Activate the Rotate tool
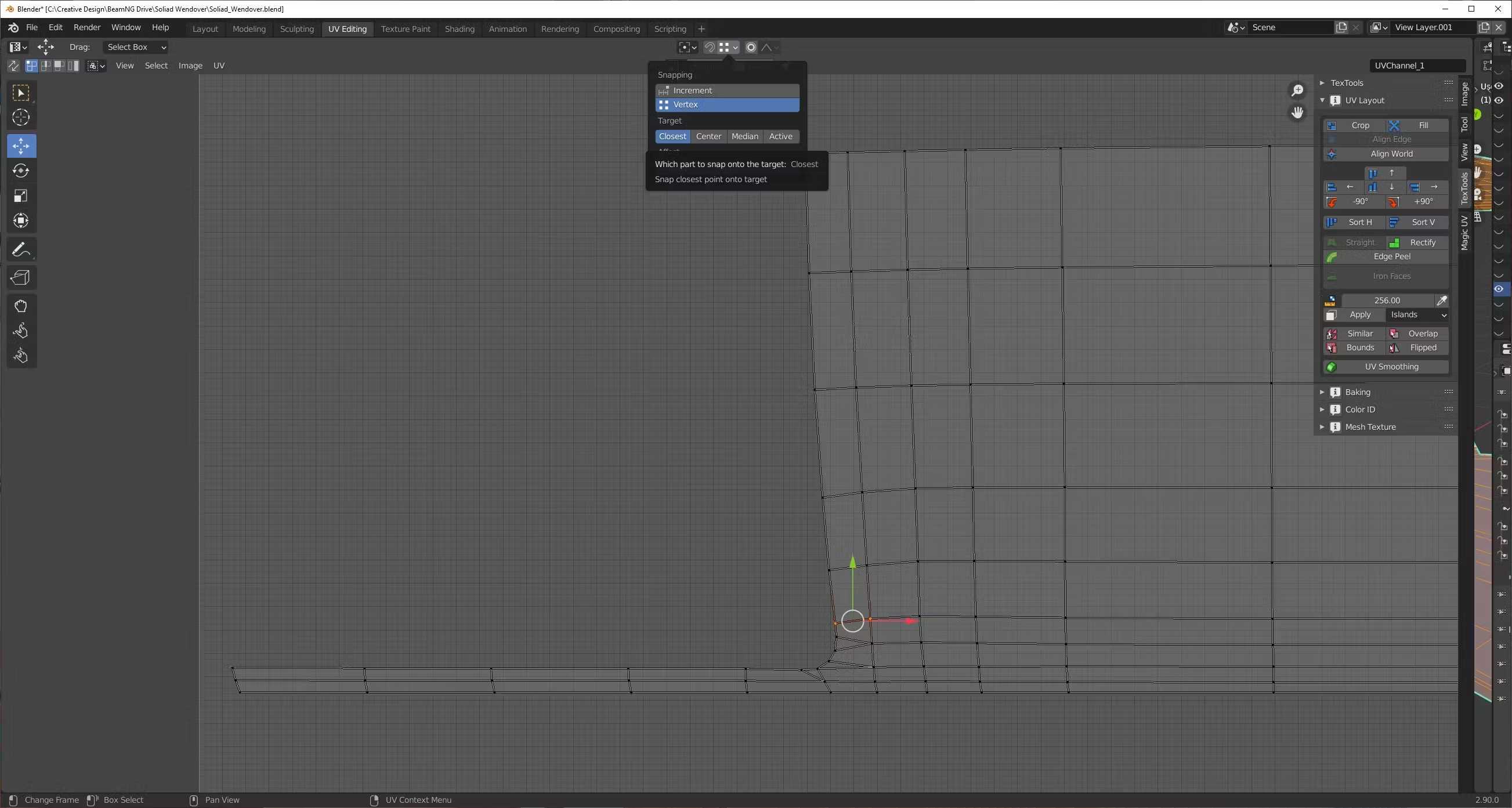The width and height of the screenshot is (1512, 808). [21, 171]
